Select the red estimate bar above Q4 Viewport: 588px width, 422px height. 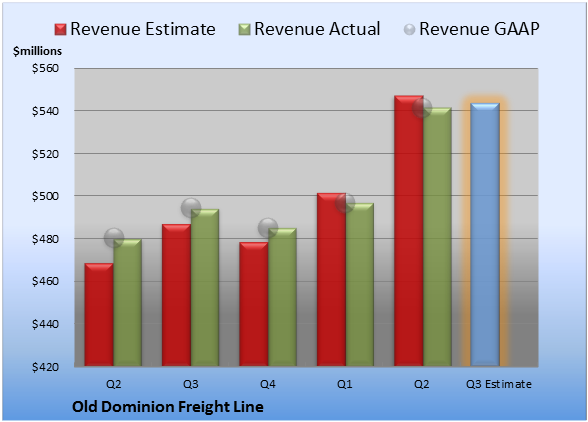254,304
